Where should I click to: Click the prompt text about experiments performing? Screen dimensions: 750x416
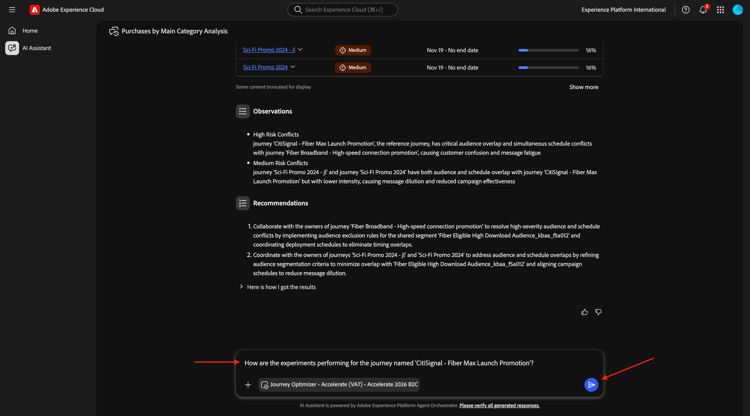point(389,363)
